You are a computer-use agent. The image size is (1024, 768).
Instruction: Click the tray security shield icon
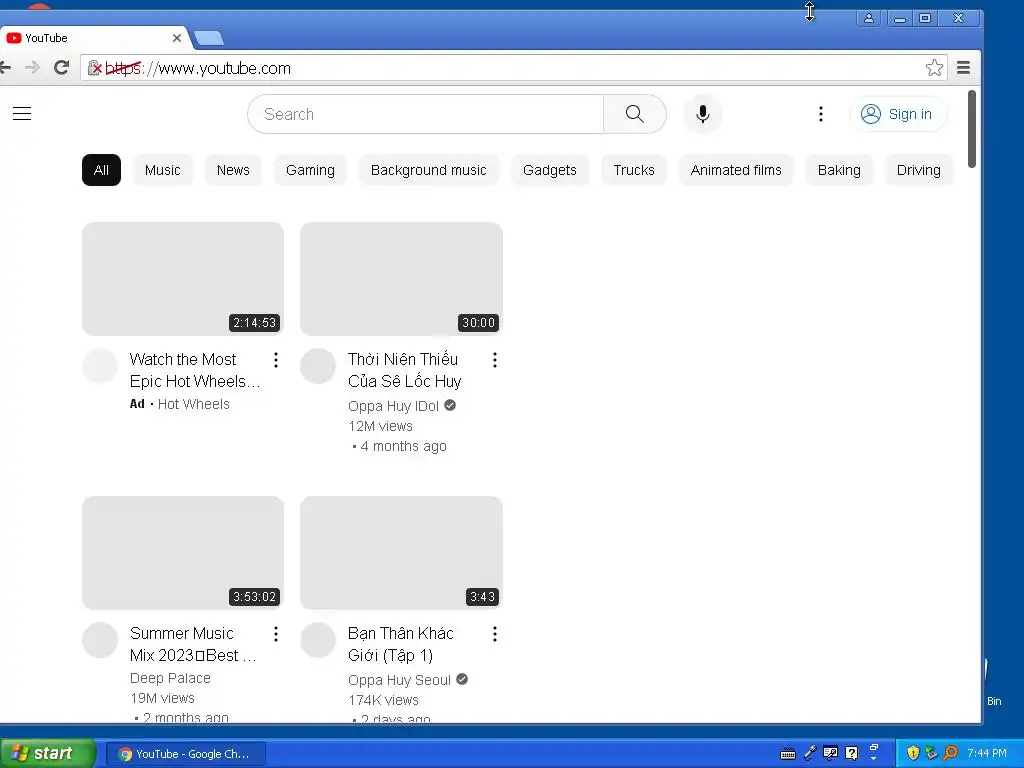click(x=913, y=753)
